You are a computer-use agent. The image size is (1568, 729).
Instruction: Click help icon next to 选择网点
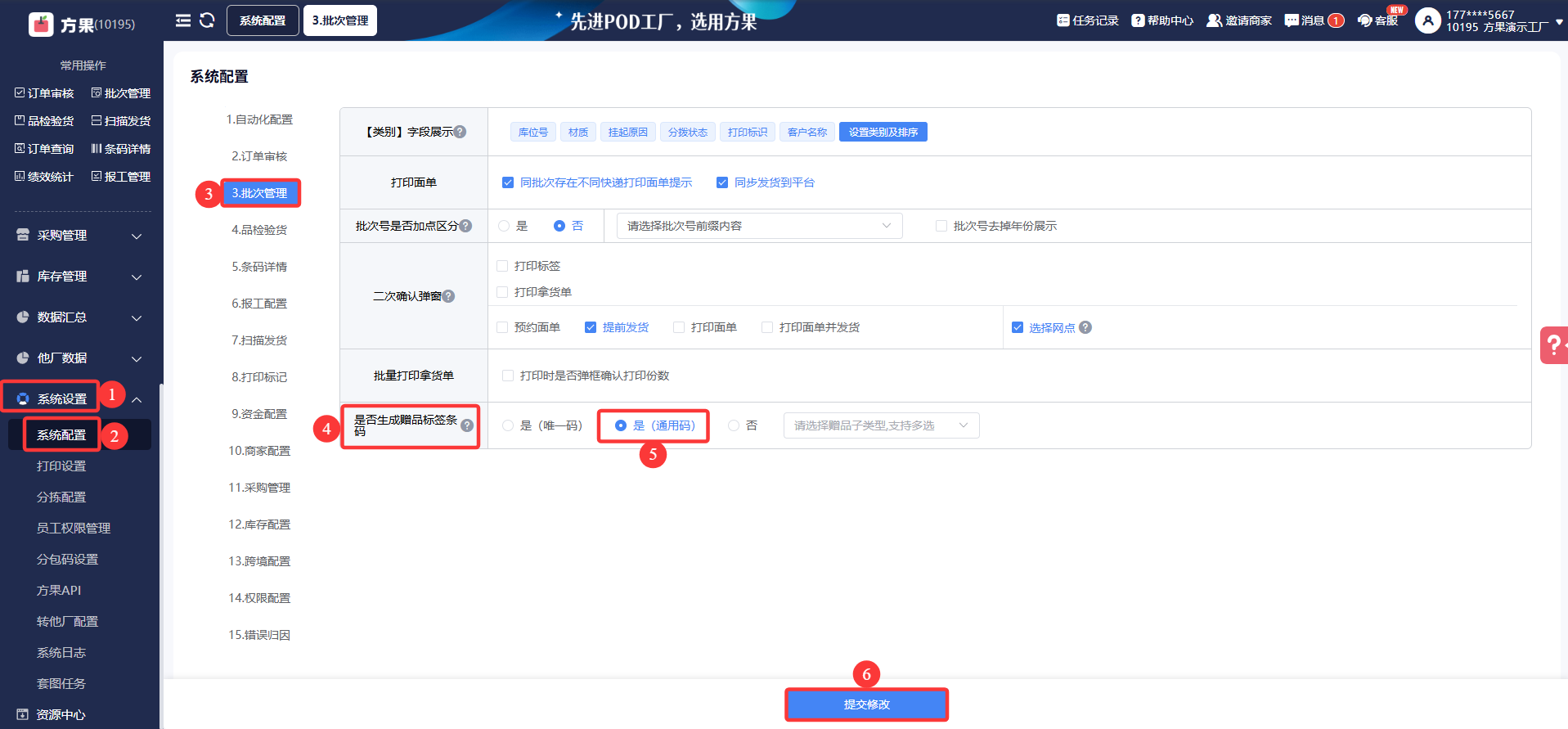click(1085, 327)
